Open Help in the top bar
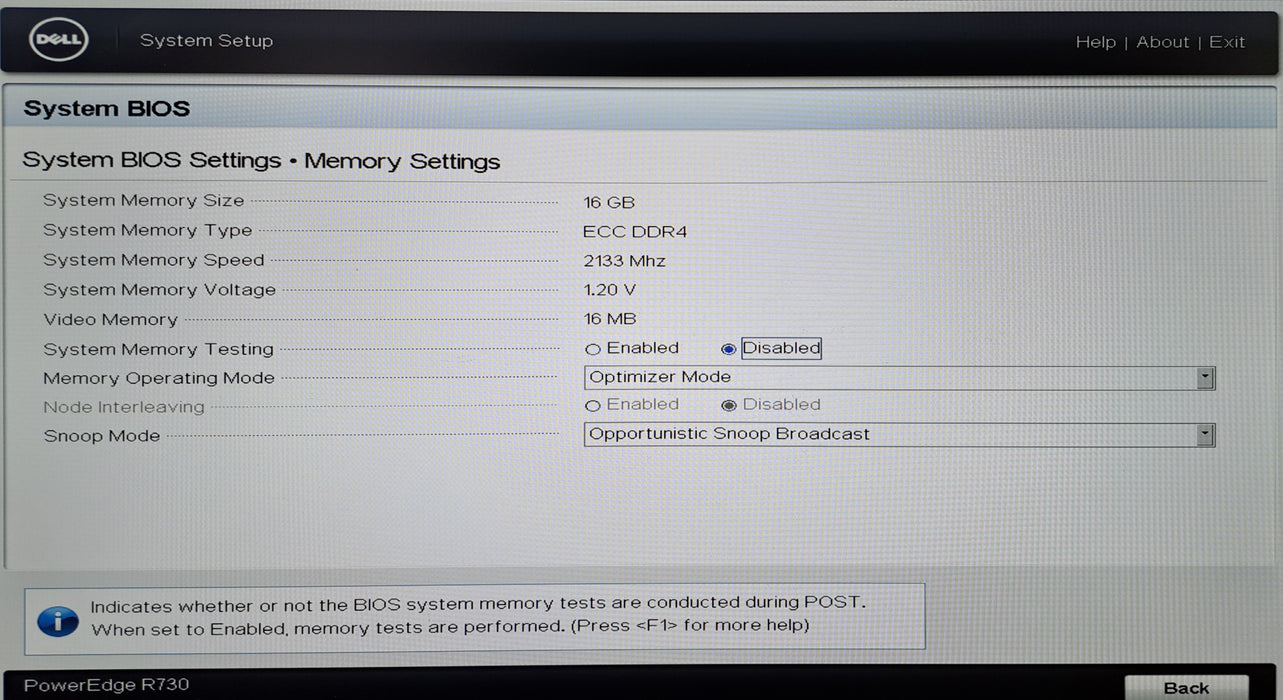The image size is (1283, 700). click(1095, 42)
